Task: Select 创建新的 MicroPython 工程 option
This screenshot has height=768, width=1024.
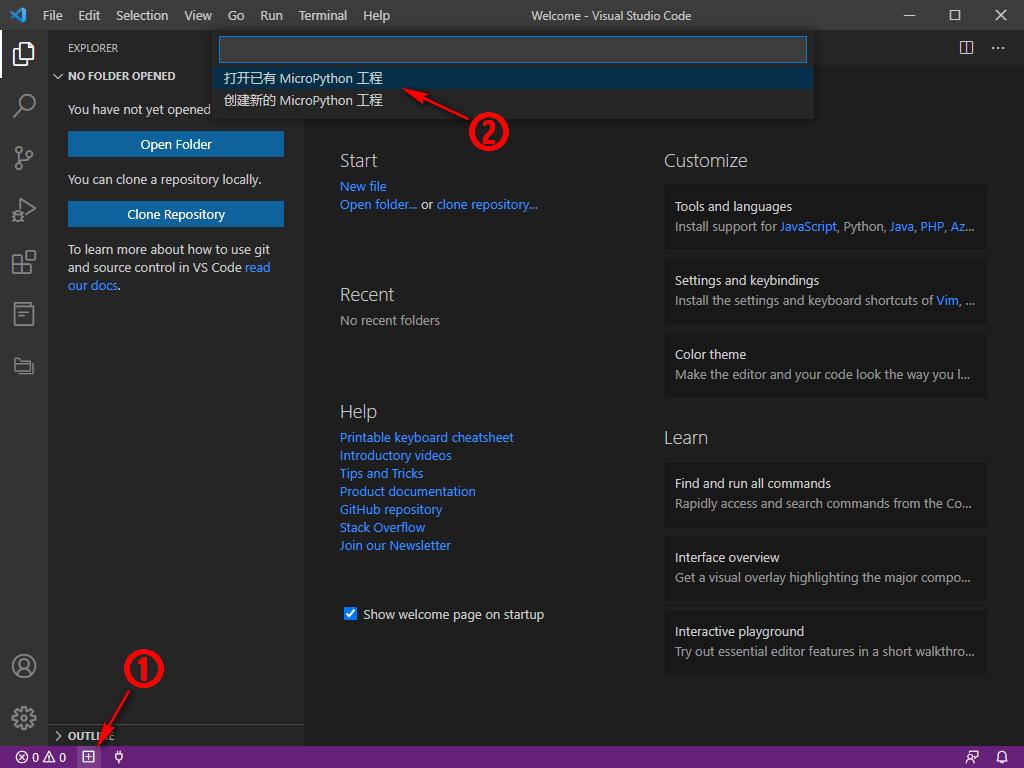Action: click(x=513, y=101)
